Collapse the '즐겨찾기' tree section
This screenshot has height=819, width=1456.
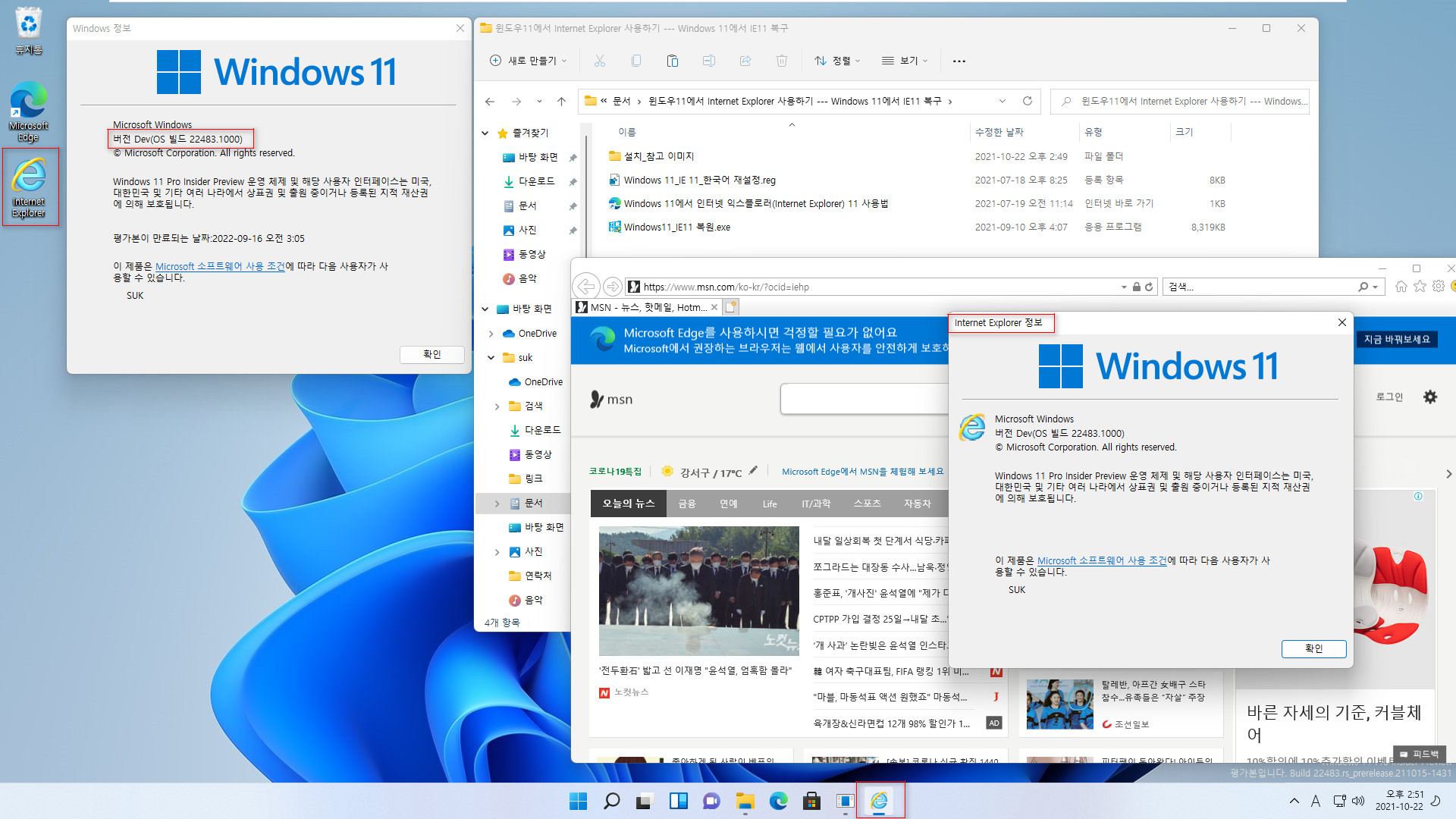pos(485,133)
